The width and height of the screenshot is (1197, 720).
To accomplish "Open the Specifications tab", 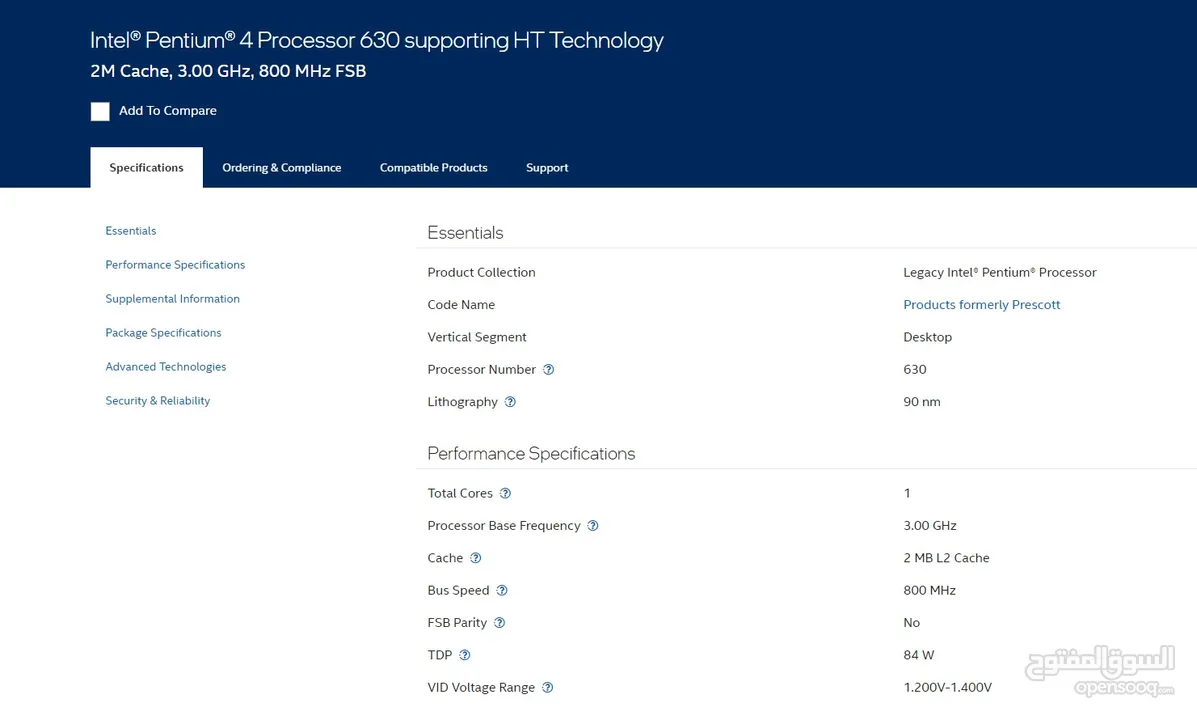I will tap(147, 167).
